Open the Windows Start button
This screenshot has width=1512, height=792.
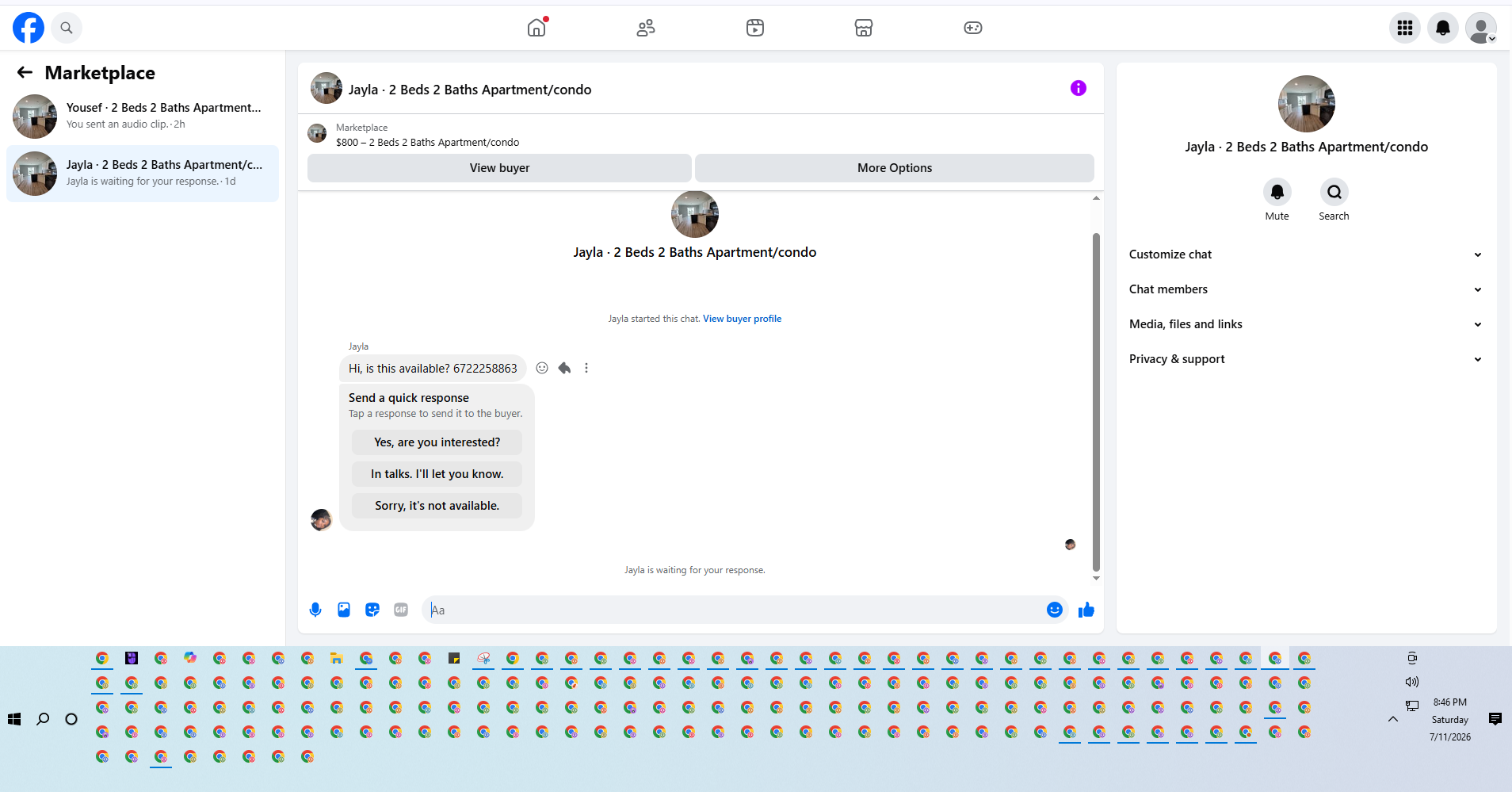coord(14,719)
